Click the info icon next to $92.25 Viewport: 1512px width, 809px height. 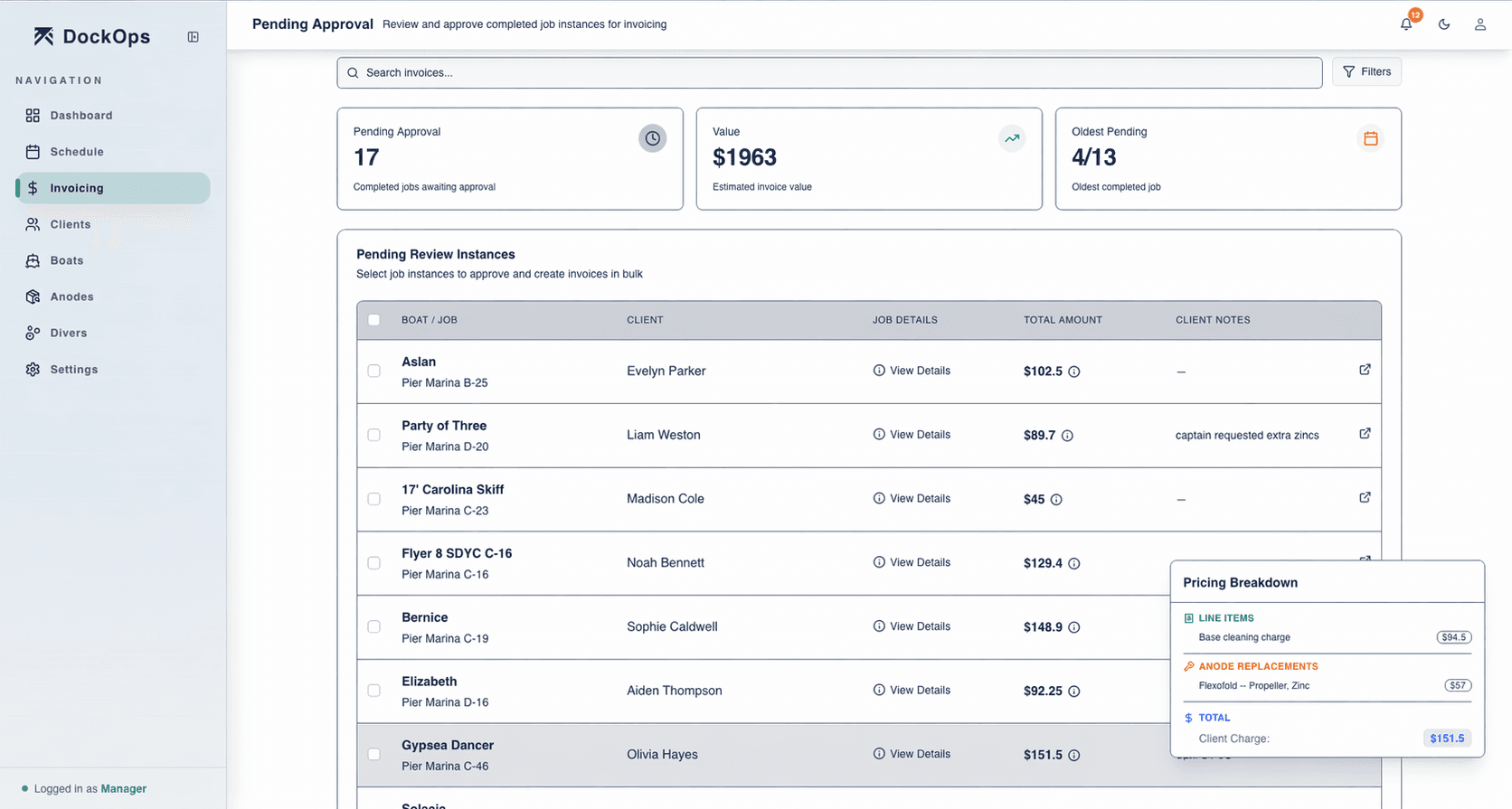[x=1074, y=691]
